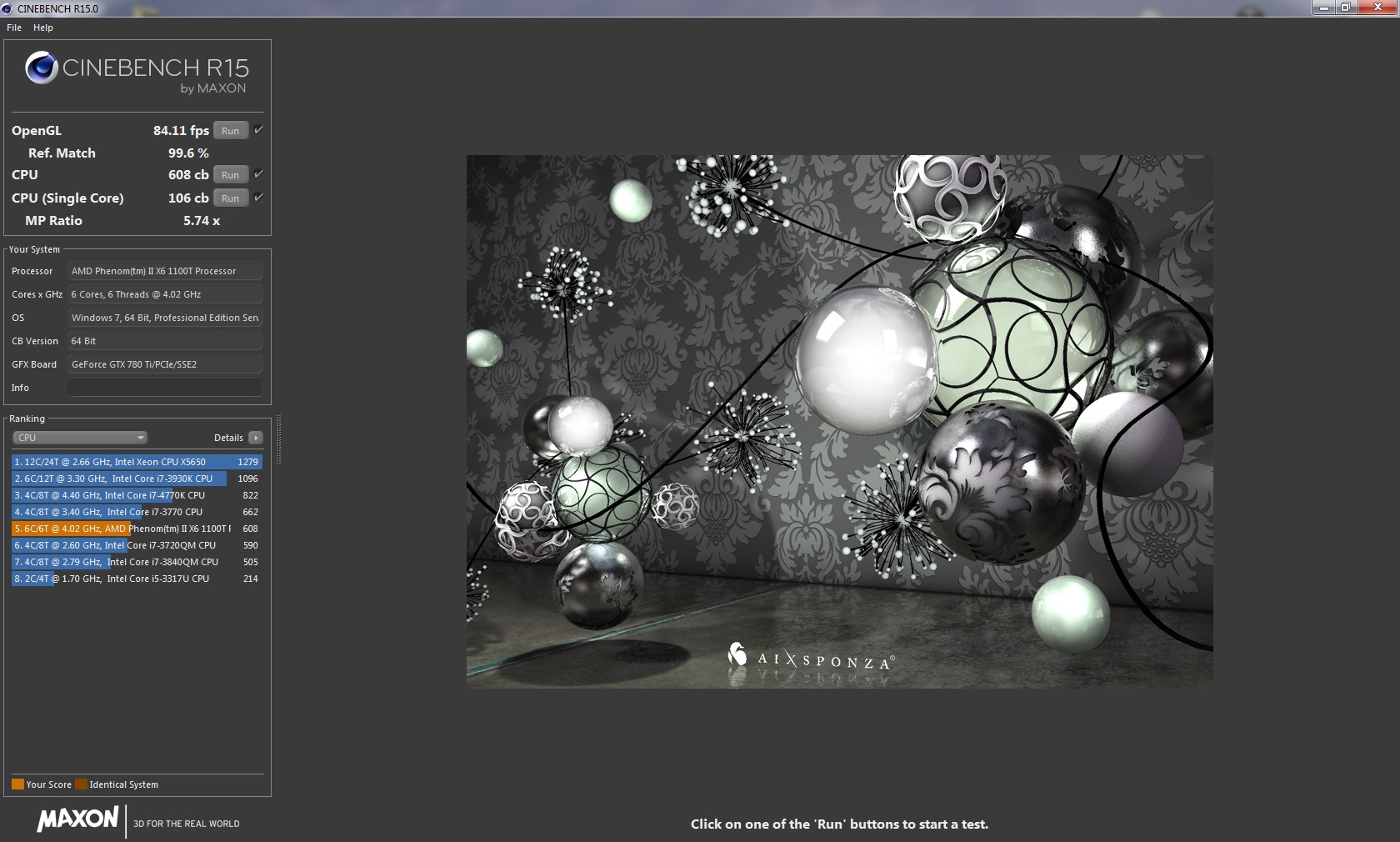Click the Processor name field
1400x842 pixels.
pyautogui.click(x=164, y=271)
